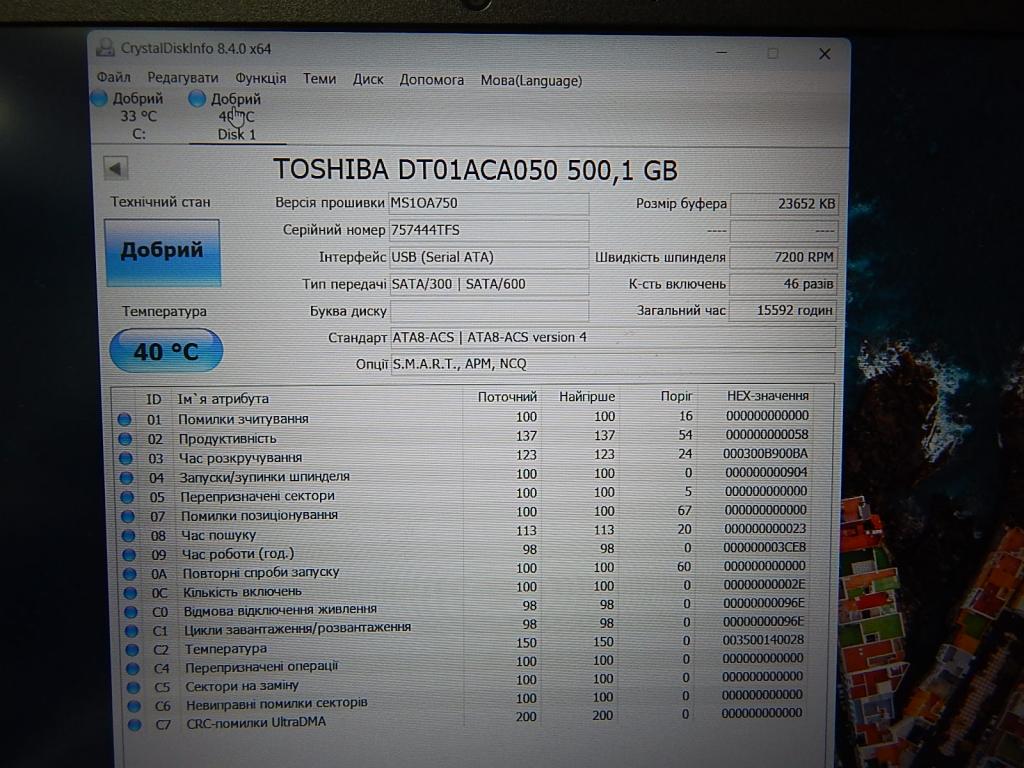The height and width of the screenshot is (768, 1024).
Task: Click the Поточний column header
Action: tap(507, 397)
